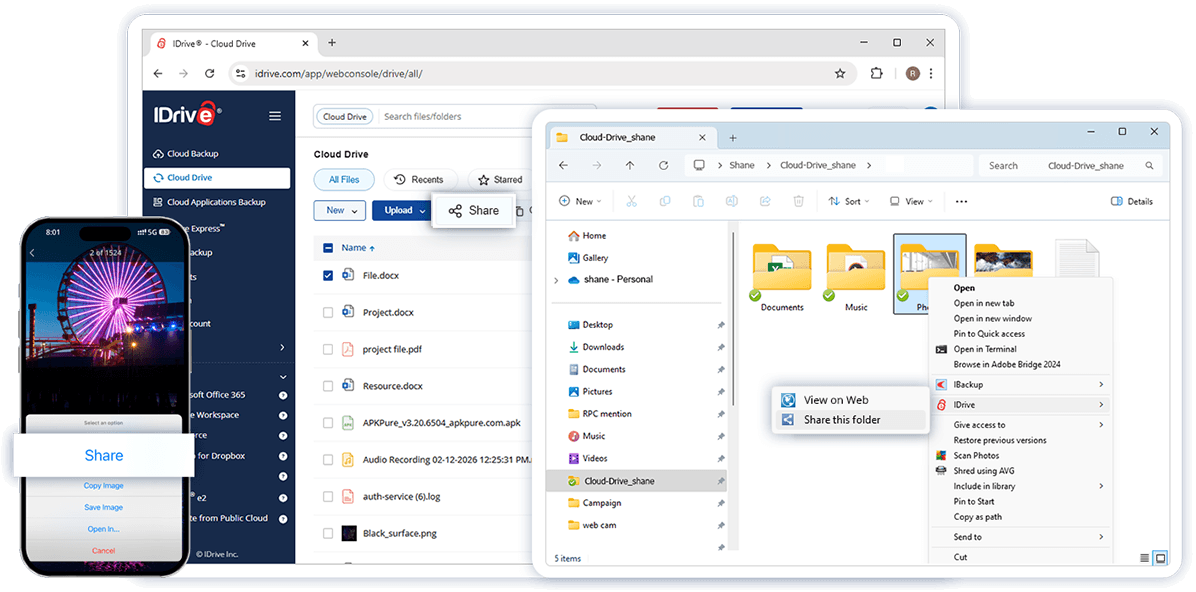This screenshot has height=592, width=1196.
Task: Open the browser extensions puzzle icon
Action: click(876, 73)
